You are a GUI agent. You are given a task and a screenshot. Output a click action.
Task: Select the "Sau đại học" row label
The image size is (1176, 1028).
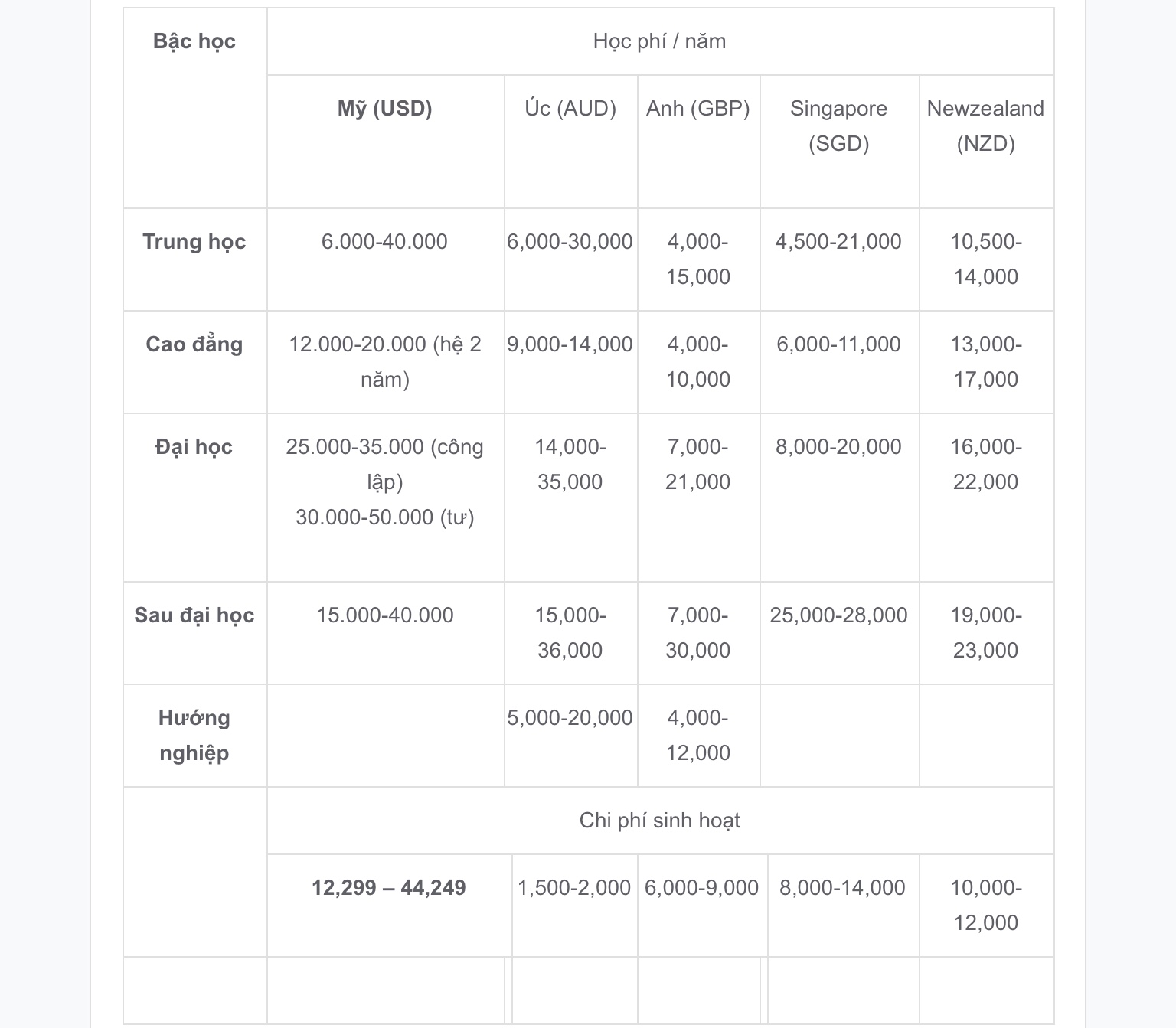194,615
